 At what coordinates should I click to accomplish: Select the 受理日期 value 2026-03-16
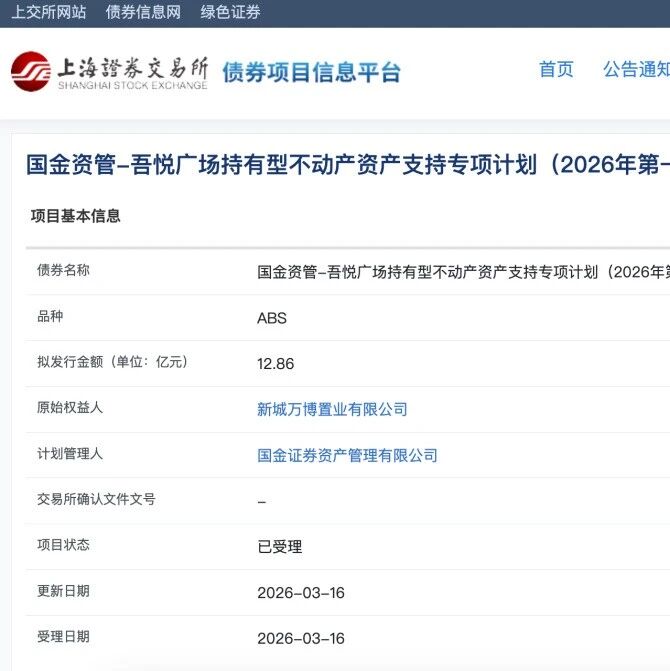(301, 638)
